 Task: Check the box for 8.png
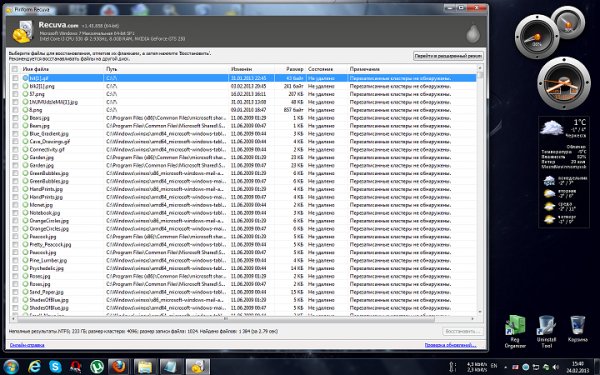pos(15,110)
